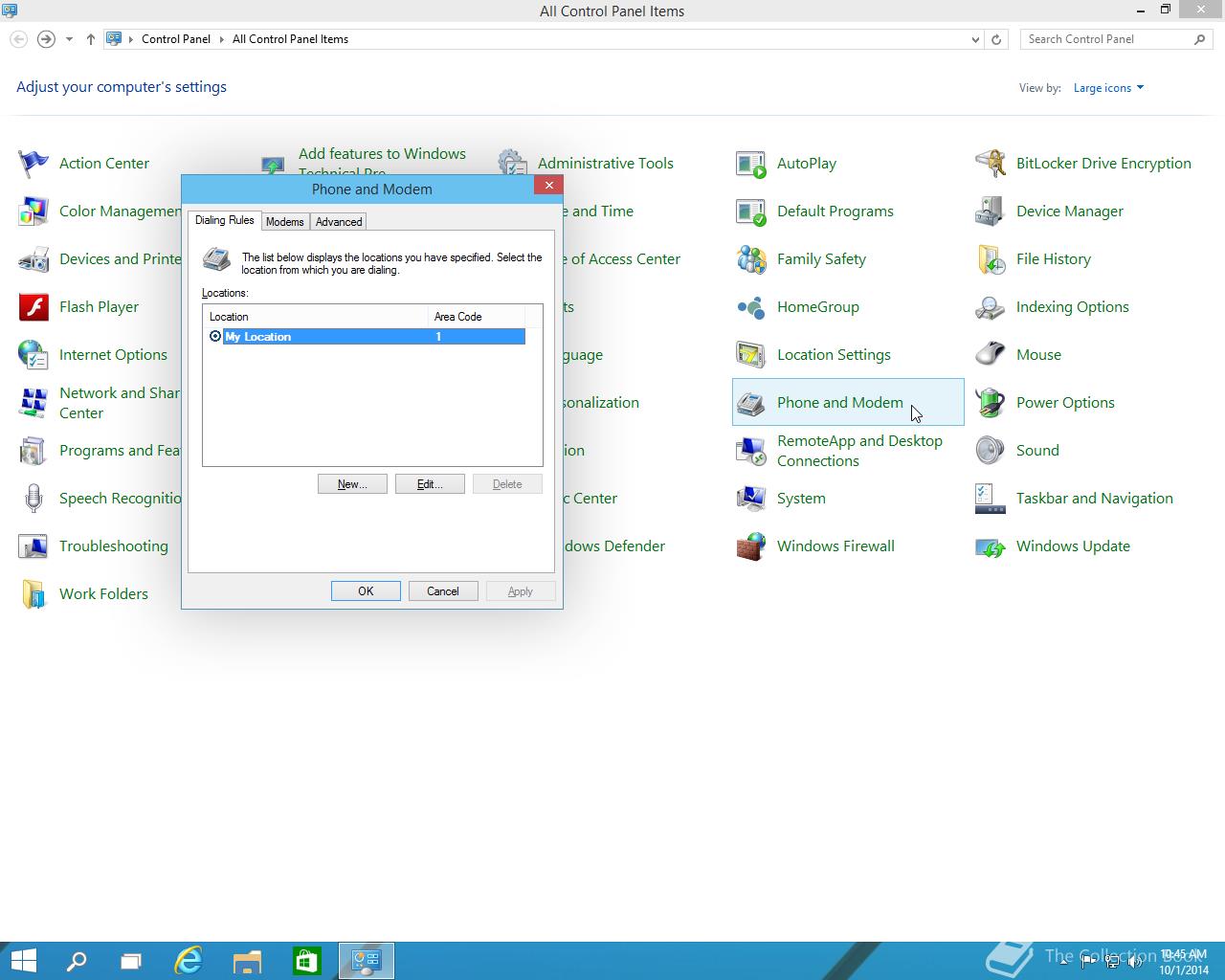Click the Sound speaker icon

point(990,451)
